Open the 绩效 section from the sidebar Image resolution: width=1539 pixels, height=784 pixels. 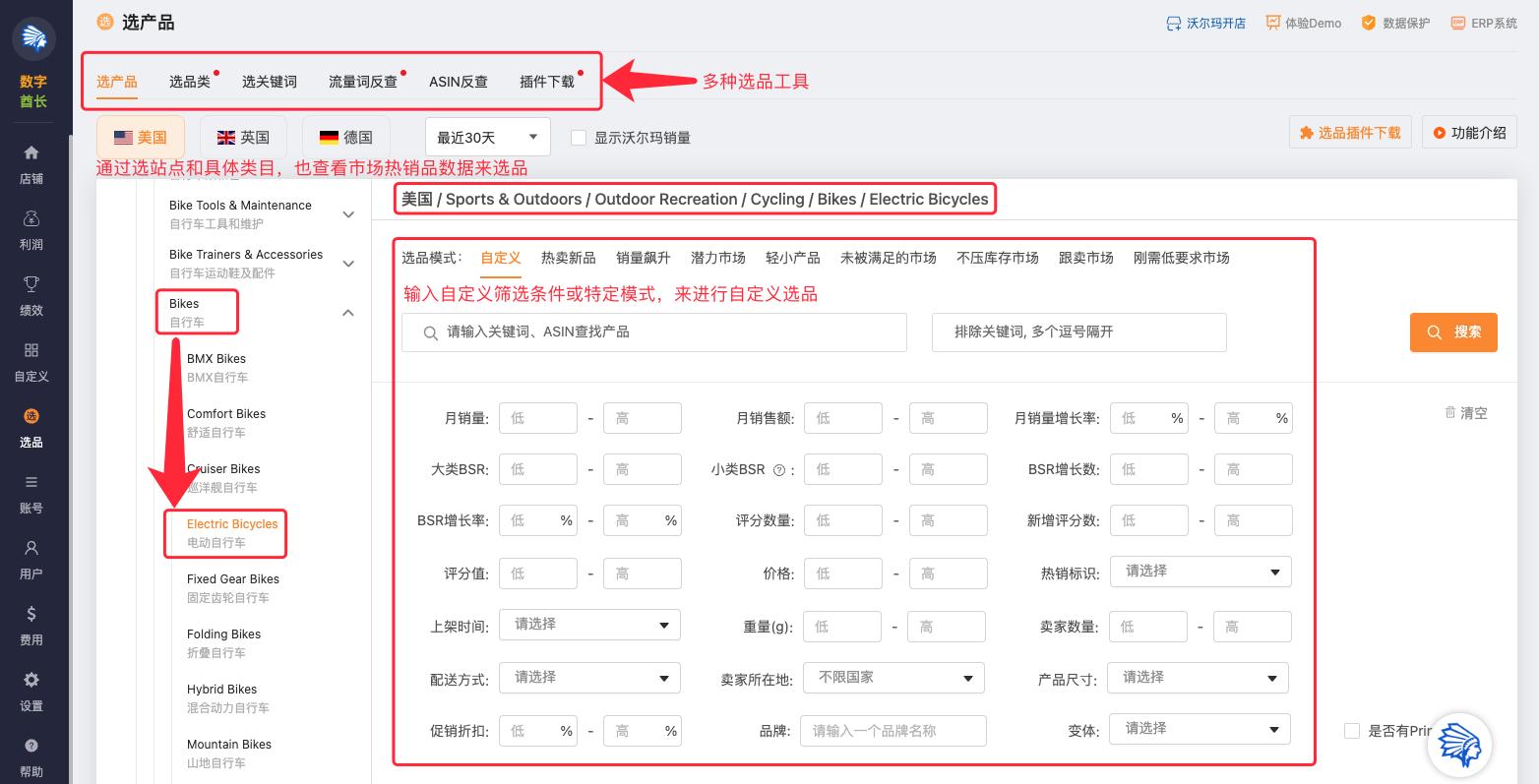pos(31,294)
